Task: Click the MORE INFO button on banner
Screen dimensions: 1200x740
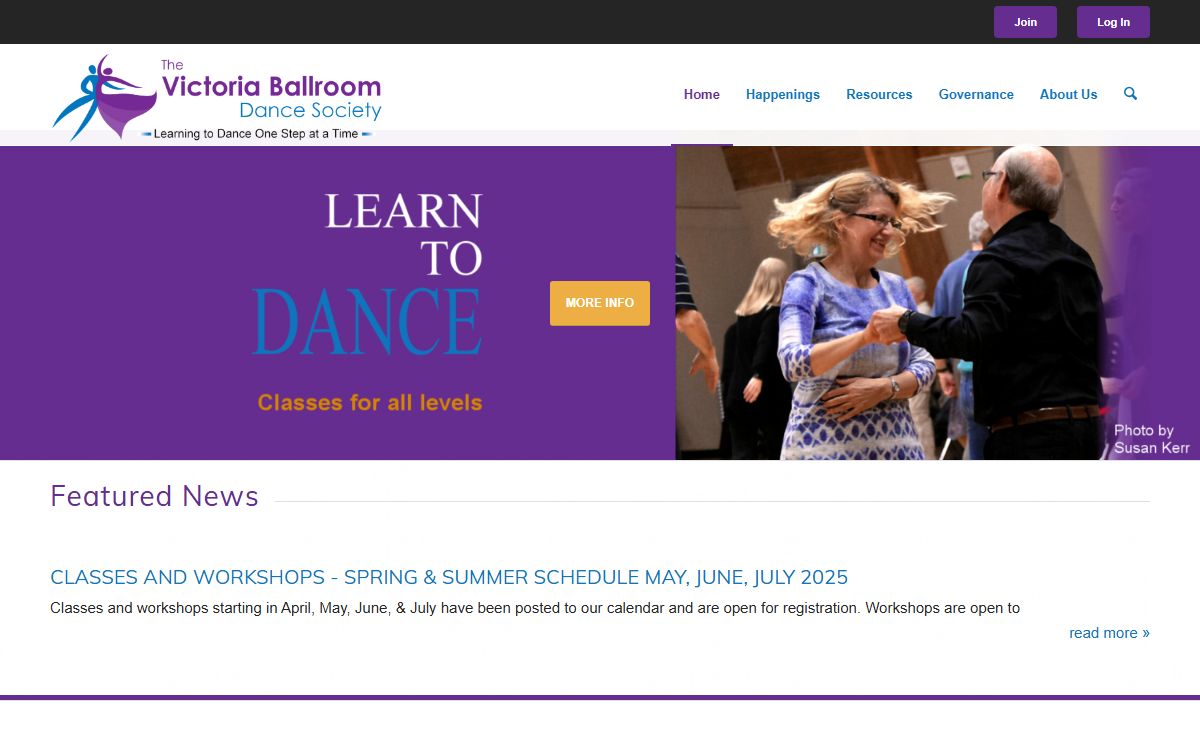Action: pyautogui.click(x=600, y=303)
